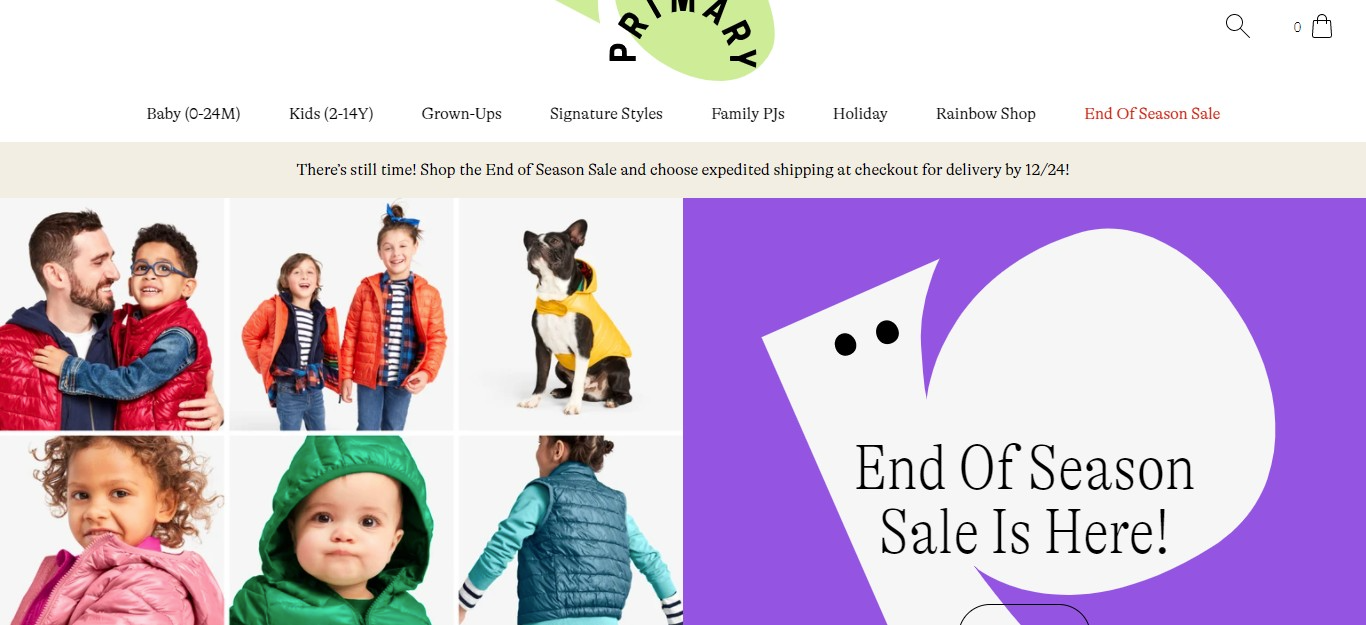The height and width of the screenshot is (625, 1366).
Task: View the dad and son red vests photo
Action: (112, 314)
